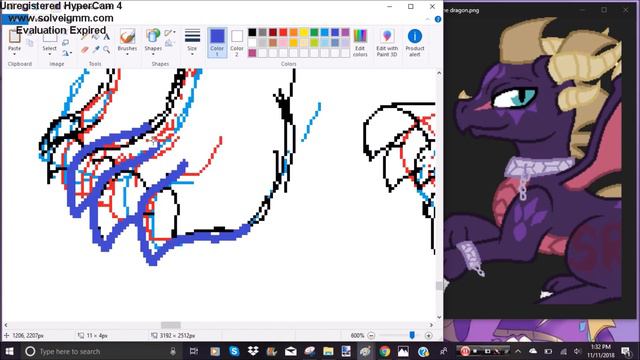Image resolution: width=640 pixels, height=360 pixels.
Task: Open the Windows Start menu
Action: click(9, 351)
